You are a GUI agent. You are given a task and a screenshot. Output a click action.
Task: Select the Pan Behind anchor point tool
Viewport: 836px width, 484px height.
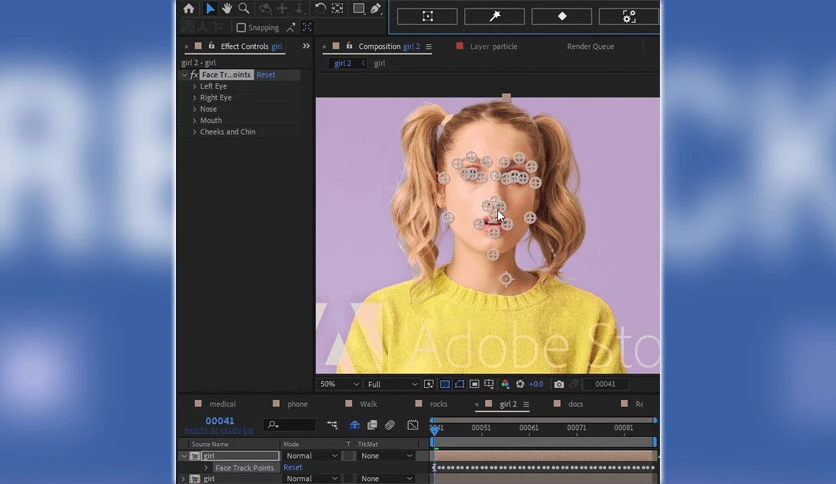[x=337, y=9]
